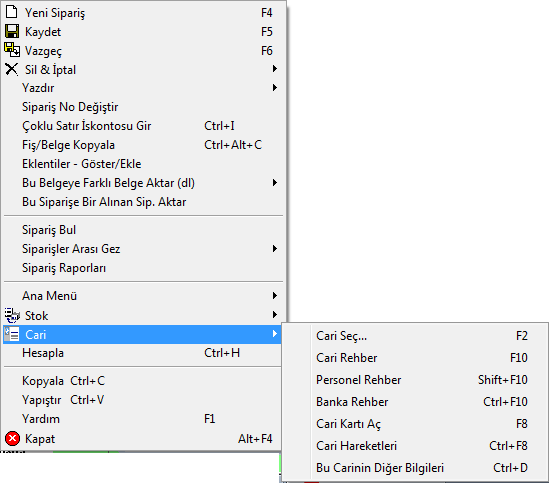549x483 pixels.
Task: Click the Stok menu icon
Action: pos(12,315)
